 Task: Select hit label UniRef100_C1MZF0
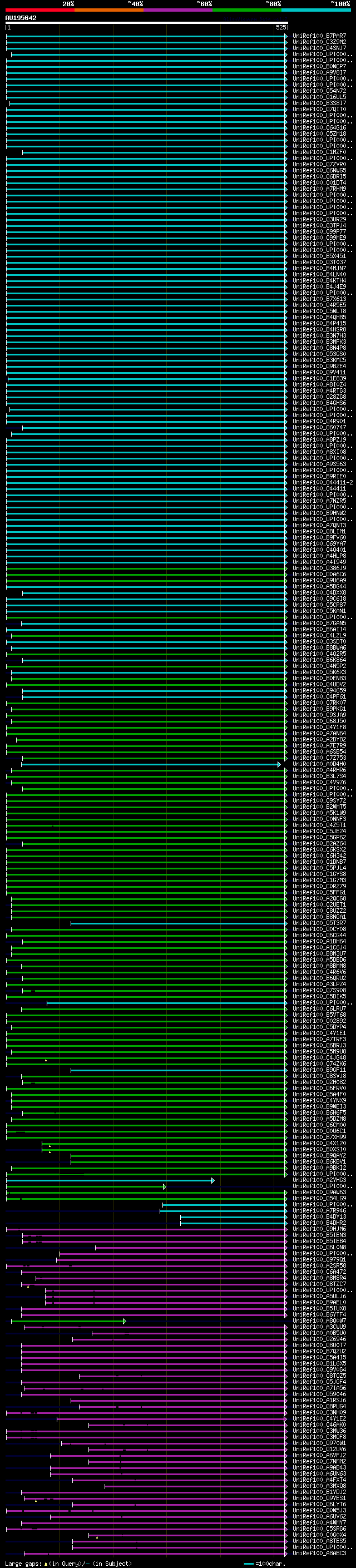[x=319, y=152]
